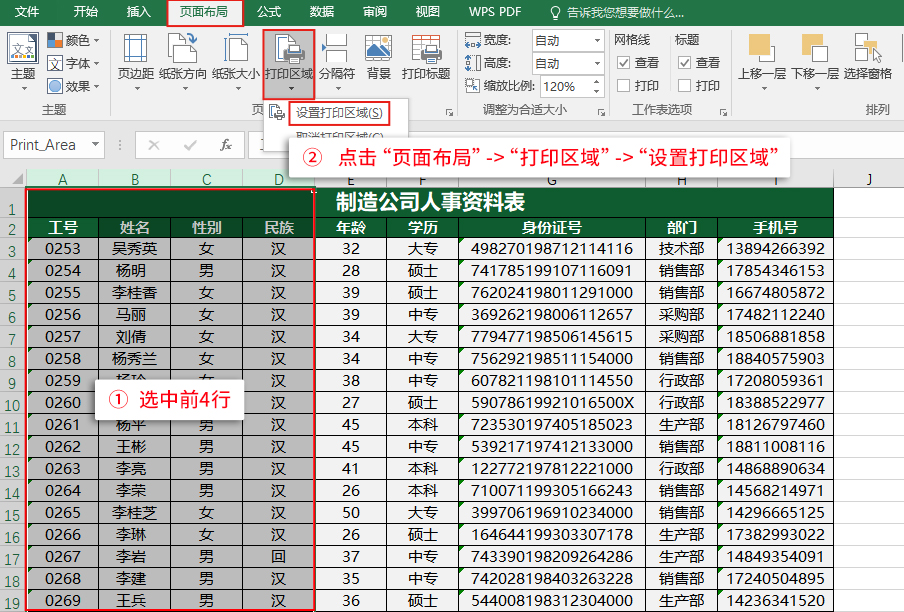The image size is (904, 612).
Task: Open the 效果 theme effects menu
Action: point(73,86)
